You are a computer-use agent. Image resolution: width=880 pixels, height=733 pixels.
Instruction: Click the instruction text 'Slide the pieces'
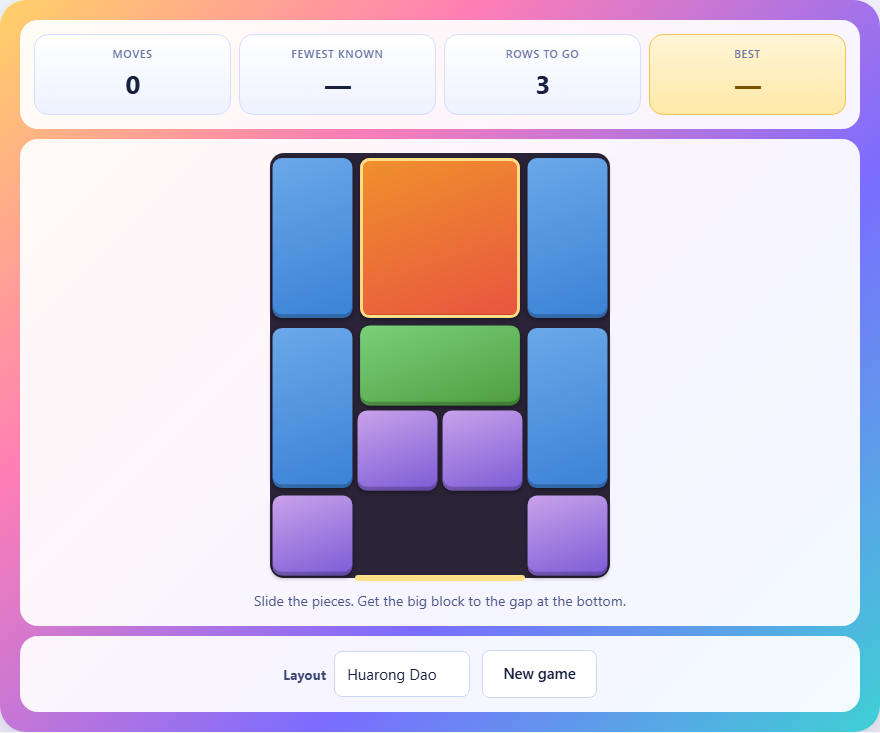pyautogui.click(x=440, y=602)
